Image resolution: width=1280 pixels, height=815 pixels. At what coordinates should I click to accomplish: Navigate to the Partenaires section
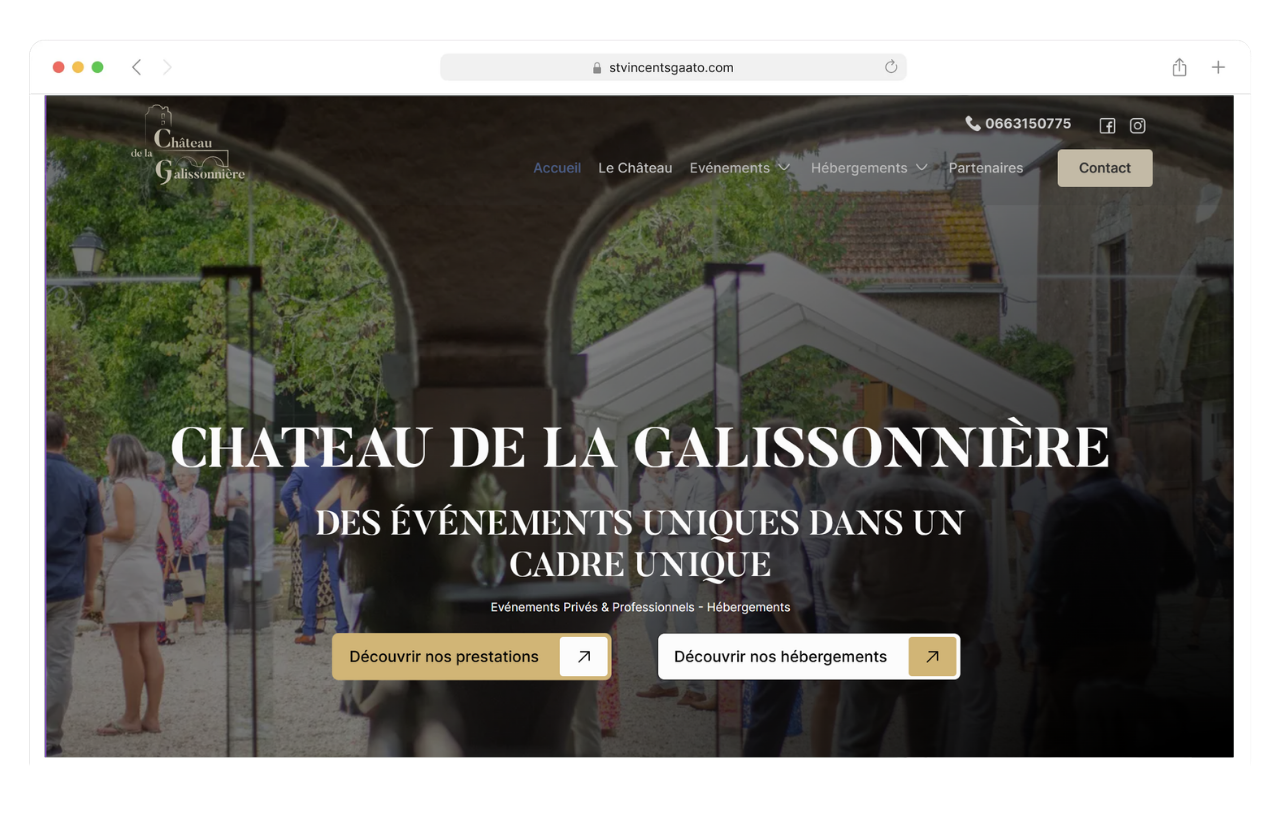[x=986, y=168]
